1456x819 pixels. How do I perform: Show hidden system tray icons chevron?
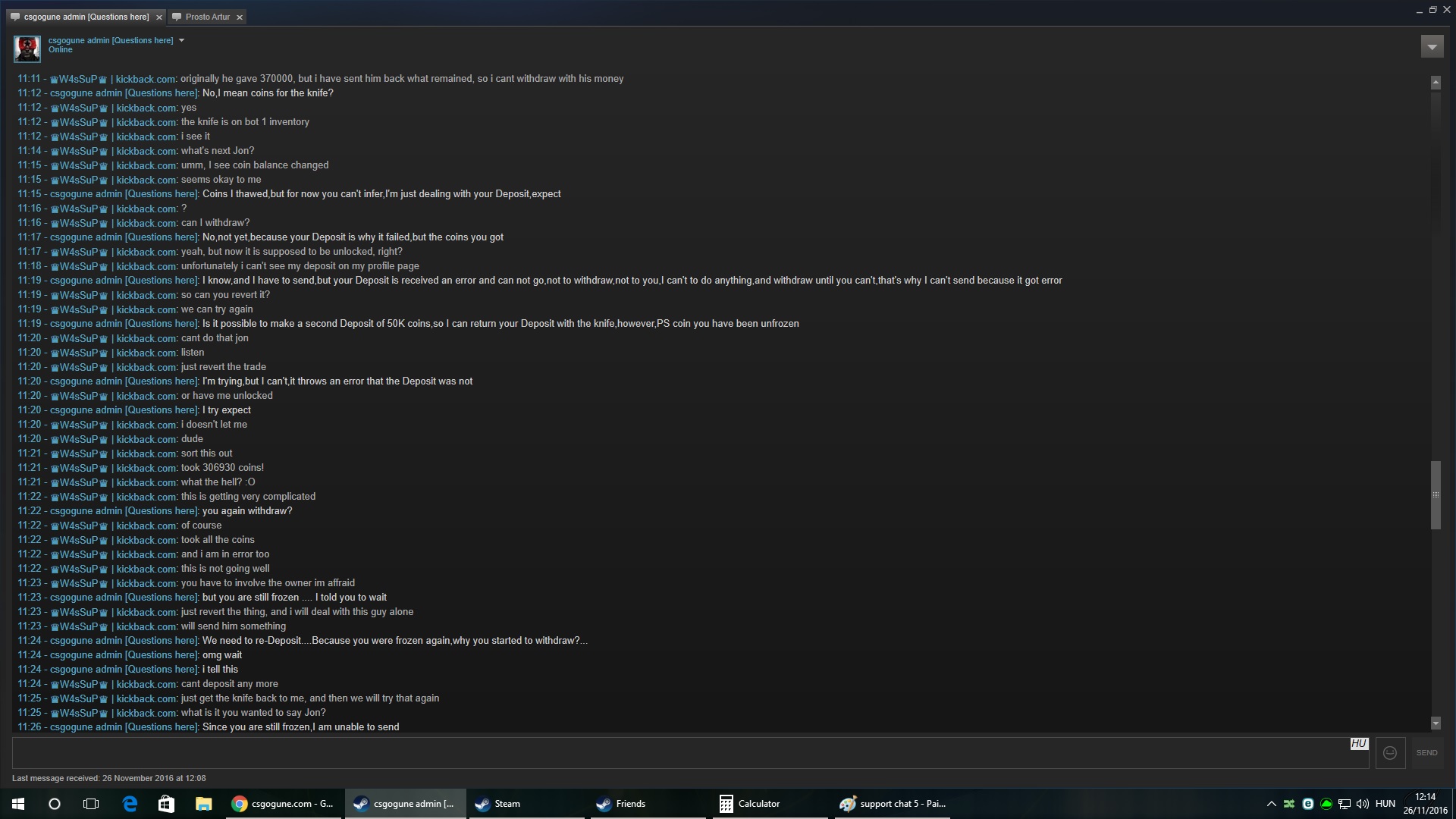pyautogui.click(x=1271, y=804)
